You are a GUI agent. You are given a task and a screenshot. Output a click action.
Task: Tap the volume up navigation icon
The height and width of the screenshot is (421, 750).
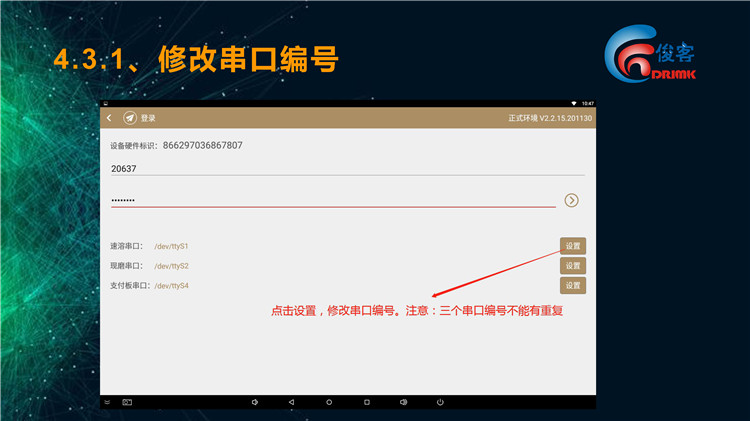coord(404,402)
